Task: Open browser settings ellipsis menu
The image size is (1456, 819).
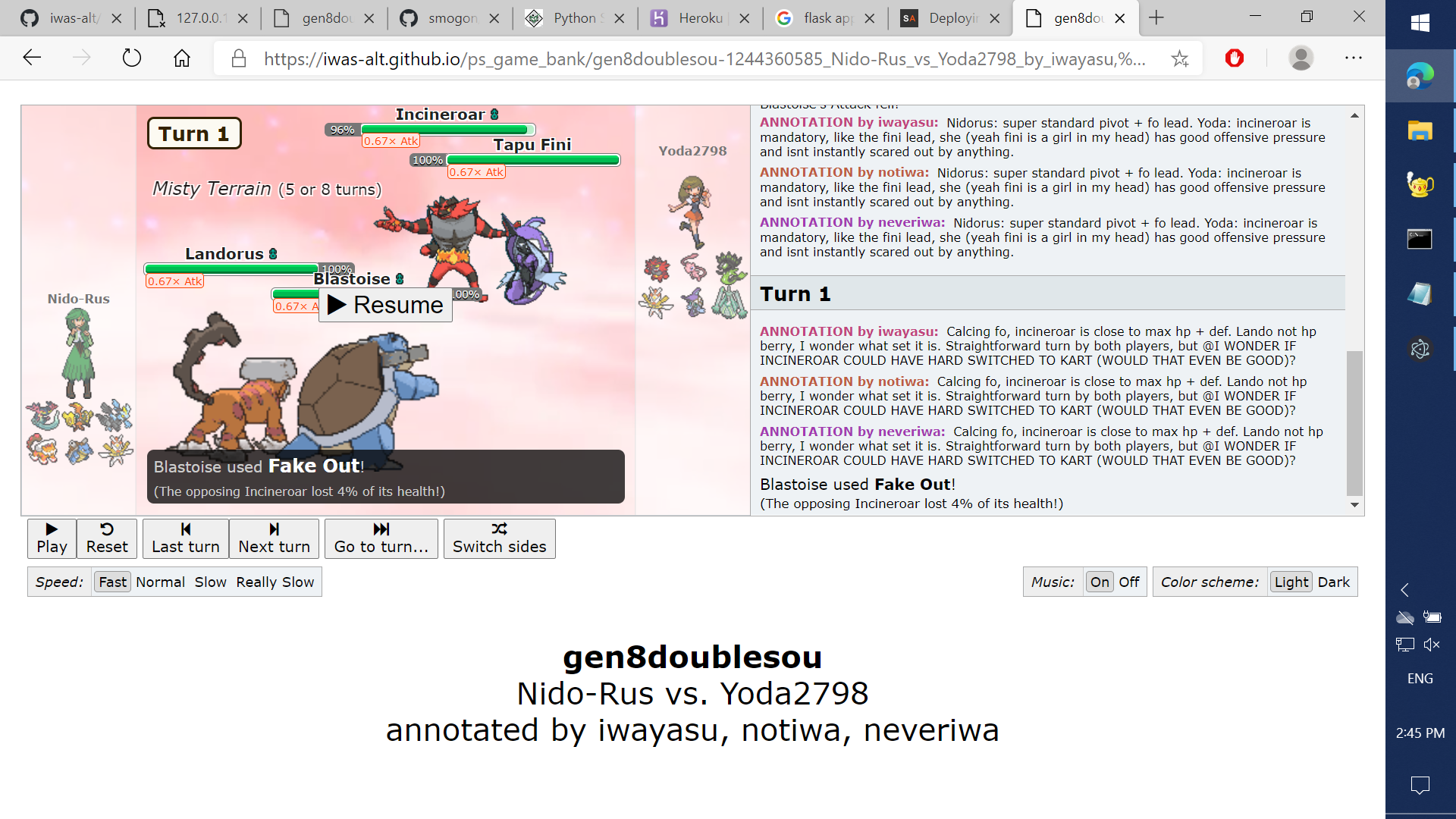Action: coord(1354,58)
